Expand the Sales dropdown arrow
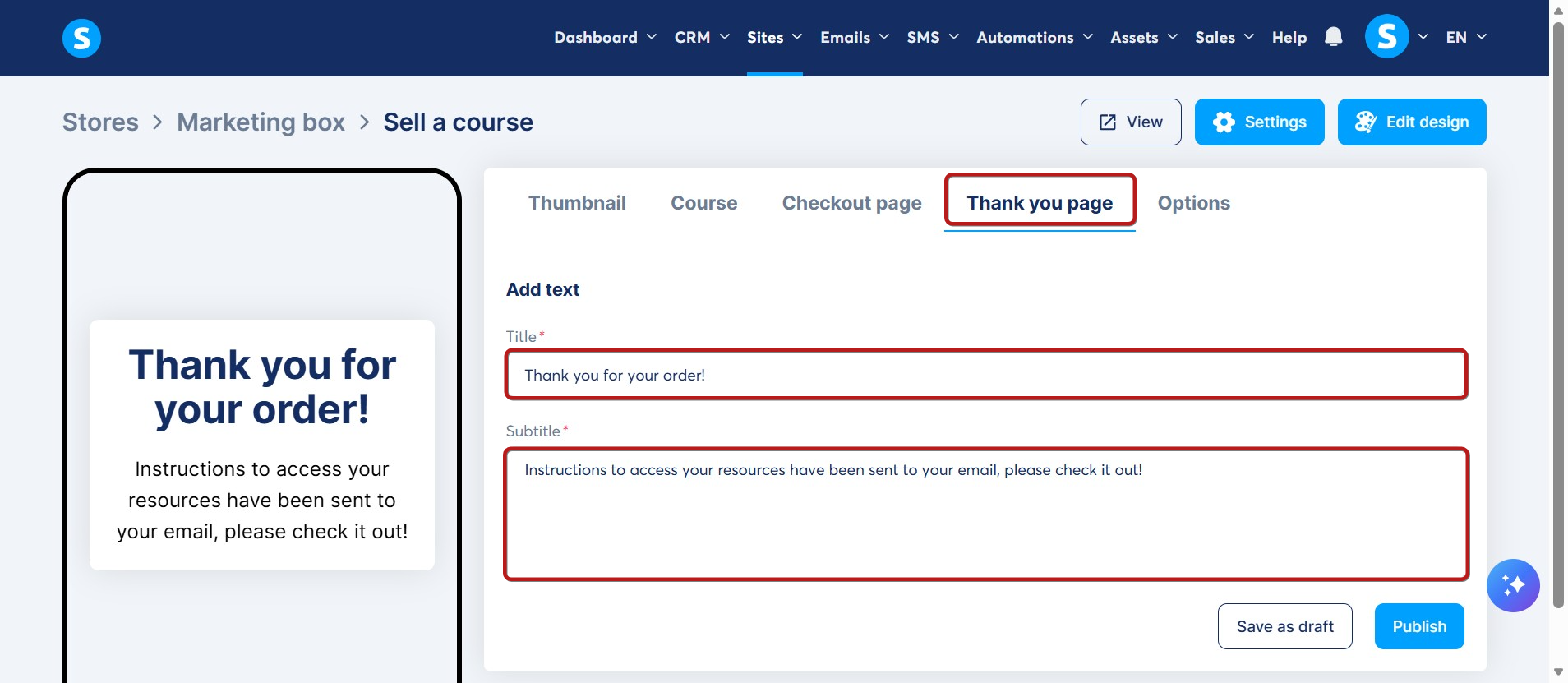This screenshot has height=683, width=1568. click(x=1249, y=37)
